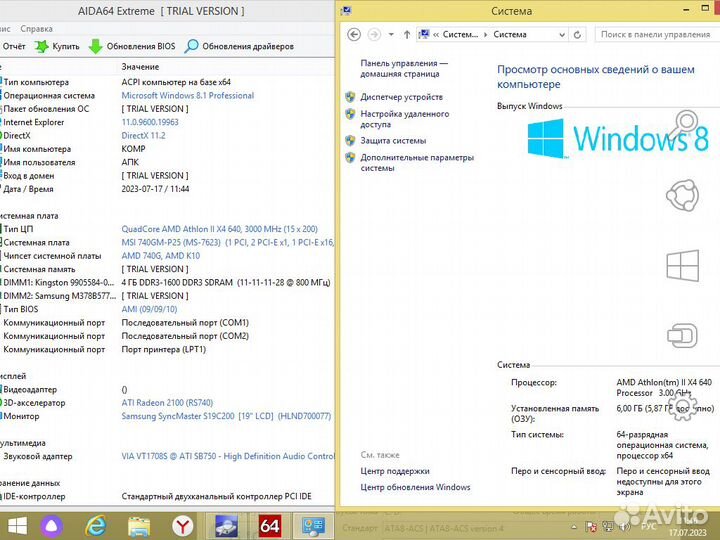Open Защита системы link
This screenshot has height=540, width=720.
point(393,141)
